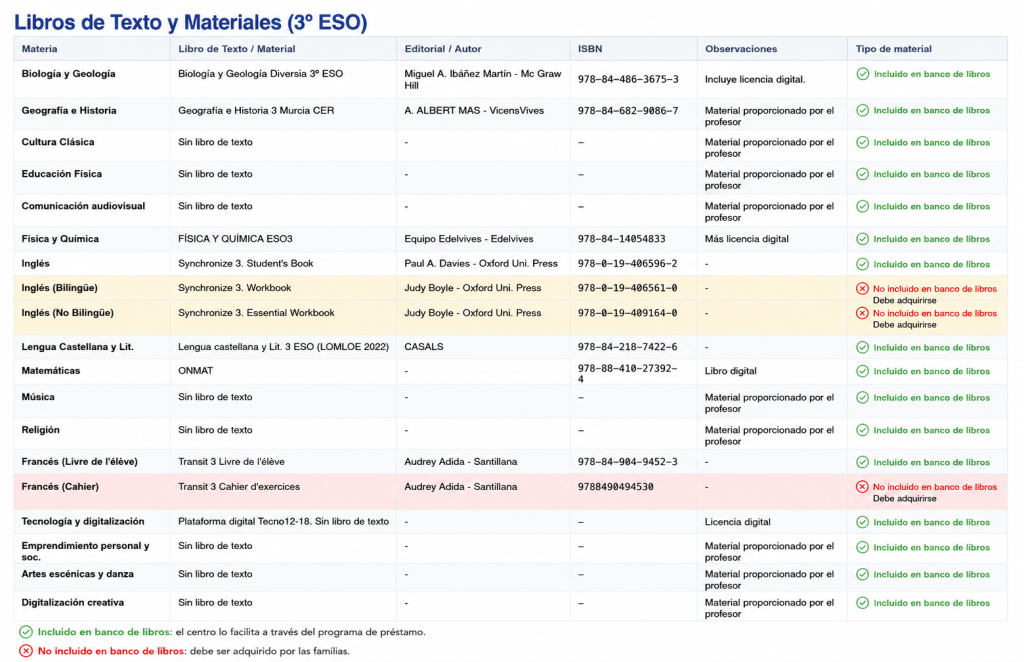Viewport: 1024px width, 662px height.
Task: Click ISBN 9788490494530
Action: [x=615, y=486]
